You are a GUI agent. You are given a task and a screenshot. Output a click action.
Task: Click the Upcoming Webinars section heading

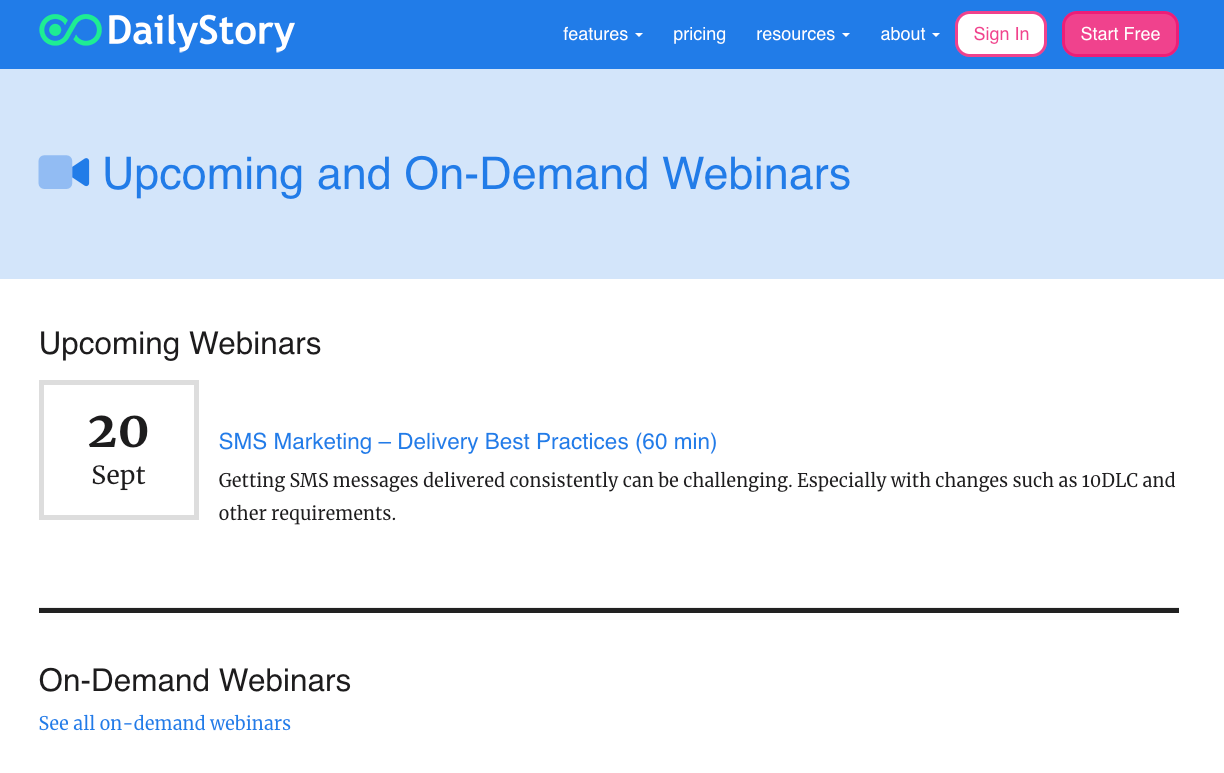point(180,344)
